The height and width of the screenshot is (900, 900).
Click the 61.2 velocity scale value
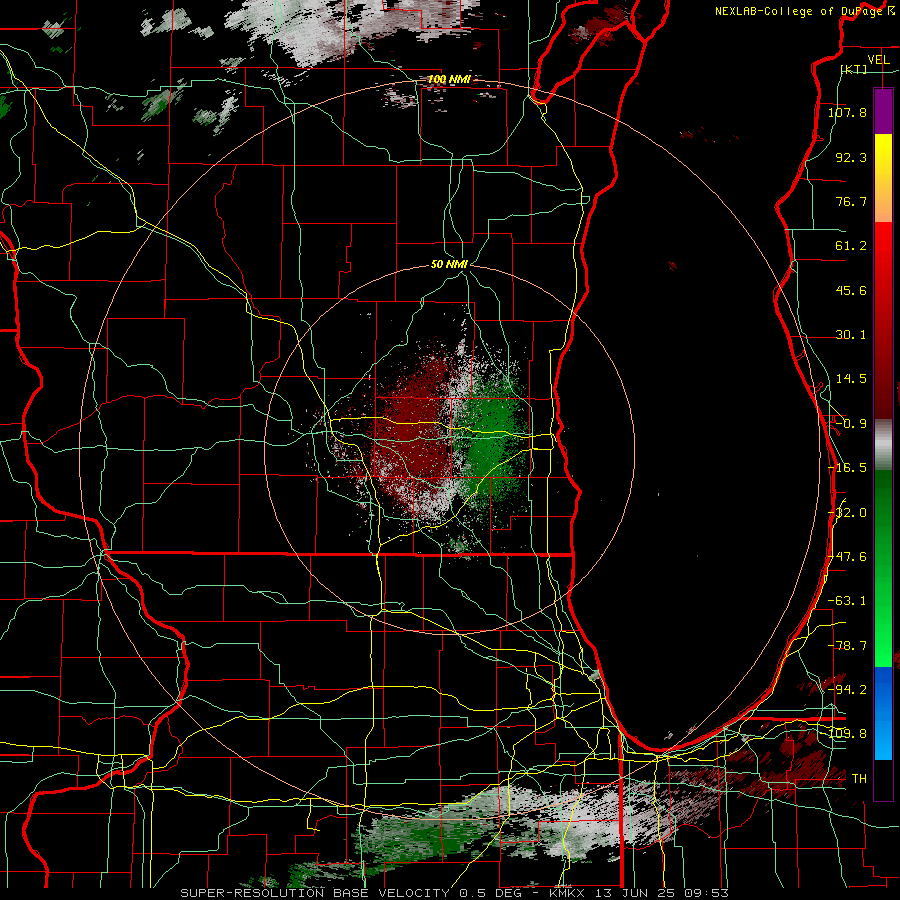(x=851, y=246)
